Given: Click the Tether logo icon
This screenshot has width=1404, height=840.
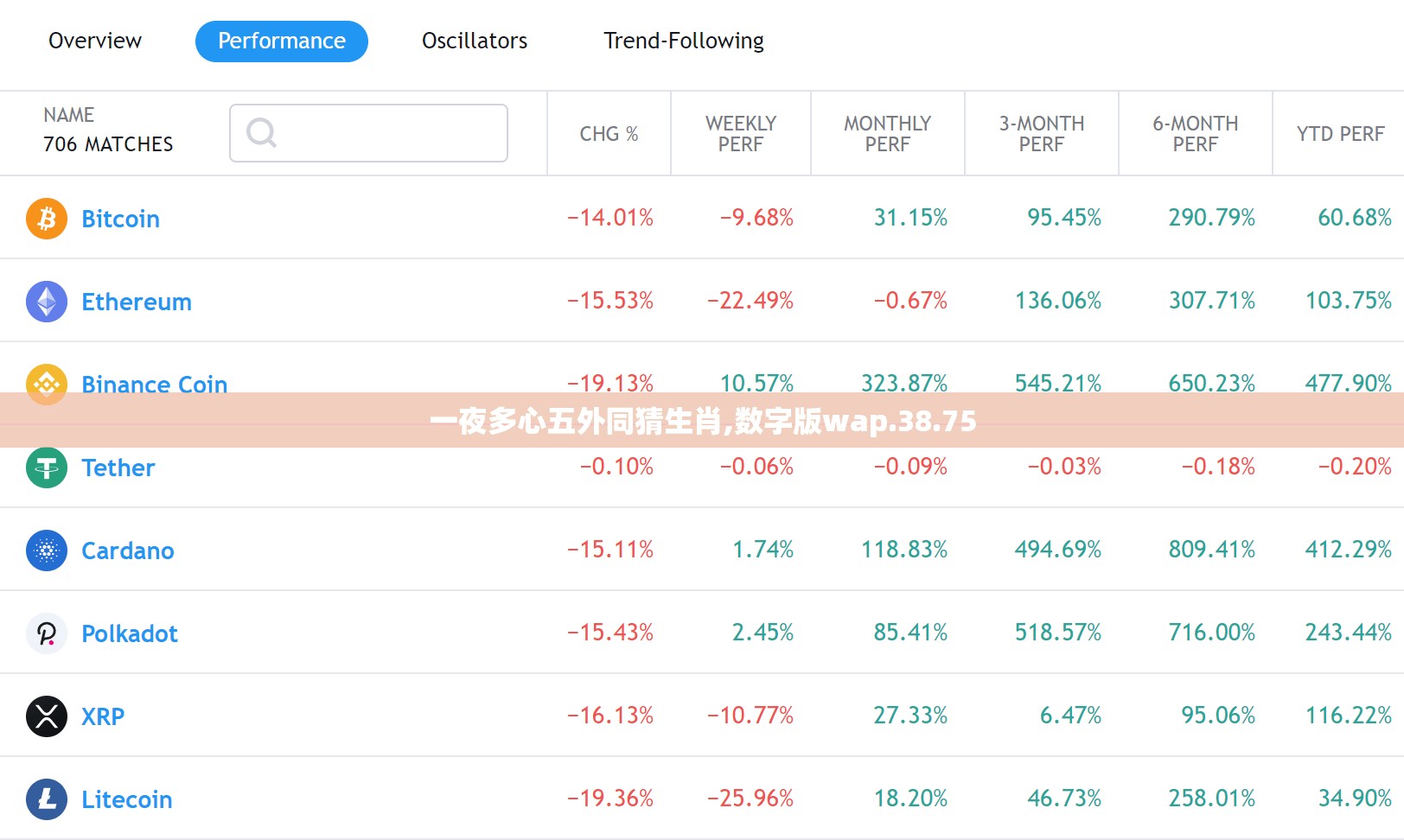Looking at the screenshot, I should coord(47,468).
